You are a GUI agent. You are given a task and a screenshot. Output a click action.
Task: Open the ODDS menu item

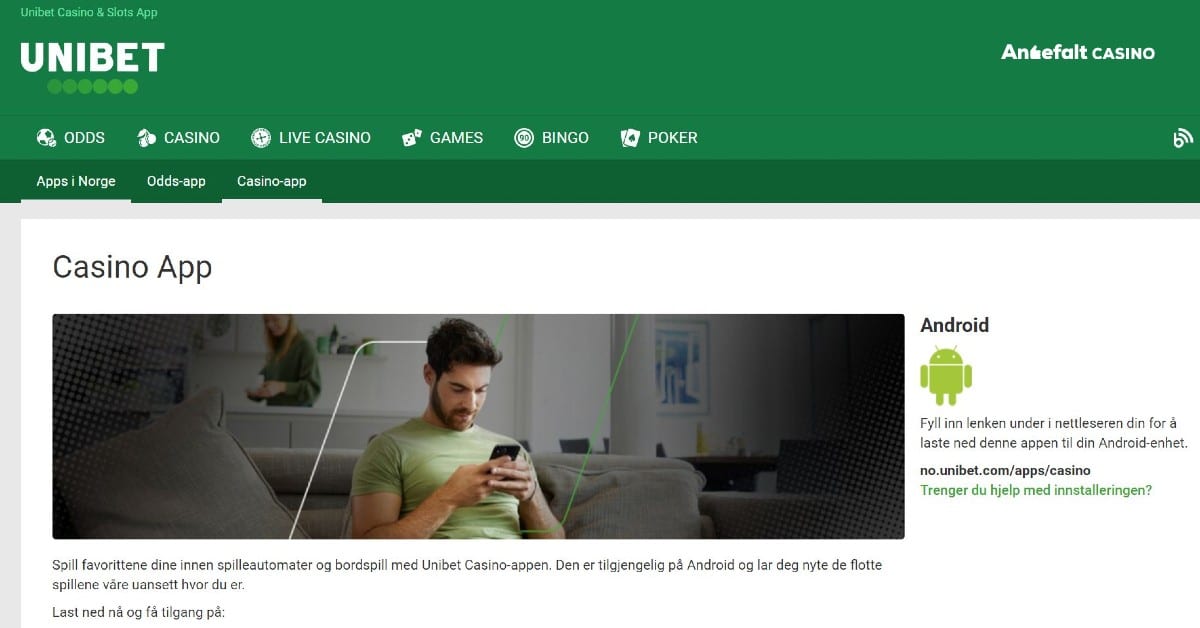point(84,138)
